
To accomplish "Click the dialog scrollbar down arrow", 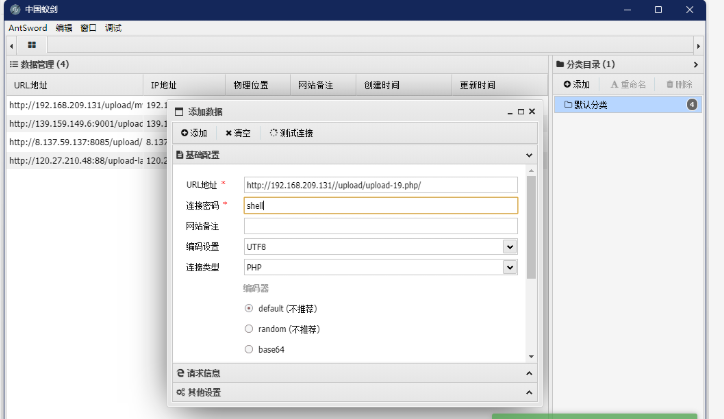I will 531,357.
